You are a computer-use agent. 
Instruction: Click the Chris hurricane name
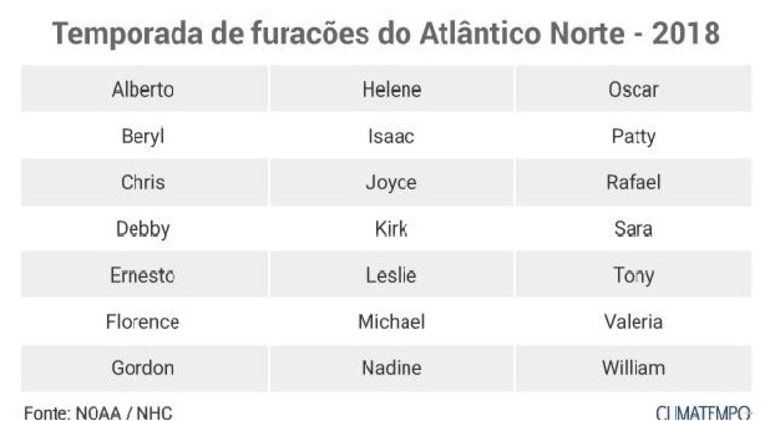[x=144, y=182]
